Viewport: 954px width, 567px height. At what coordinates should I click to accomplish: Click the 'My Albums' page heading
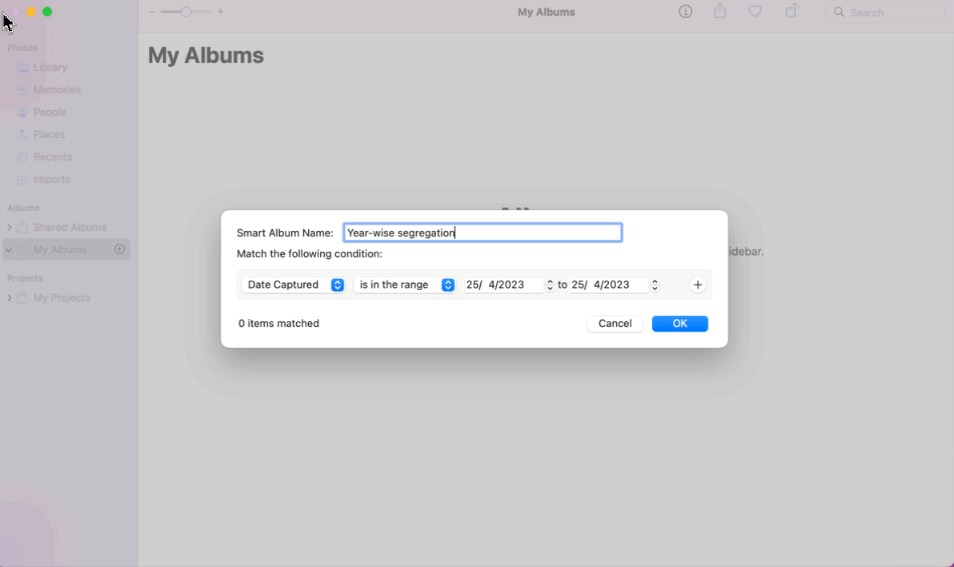point(206,55)
